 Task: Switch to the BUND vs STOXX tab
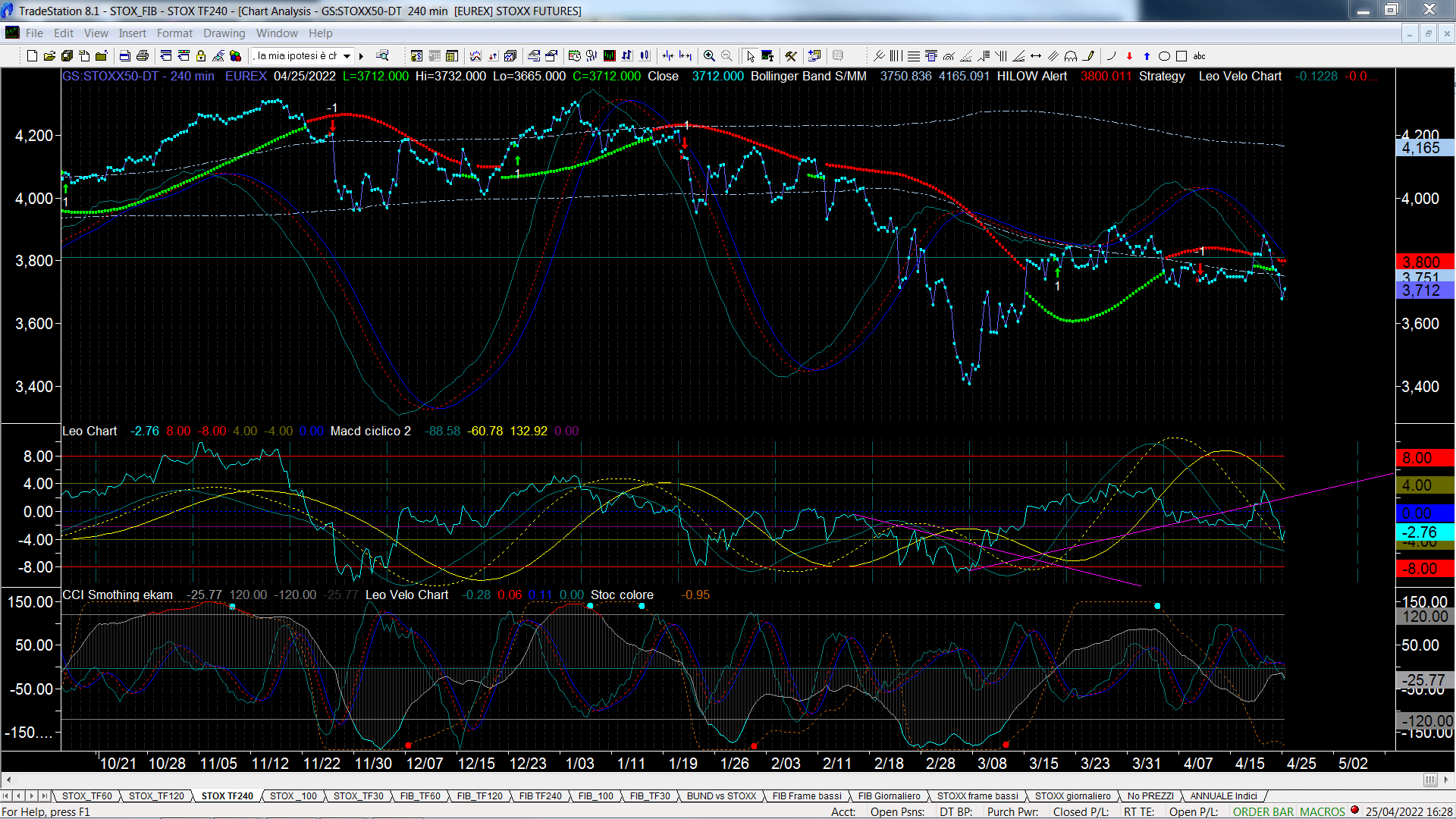click(721, 796)
